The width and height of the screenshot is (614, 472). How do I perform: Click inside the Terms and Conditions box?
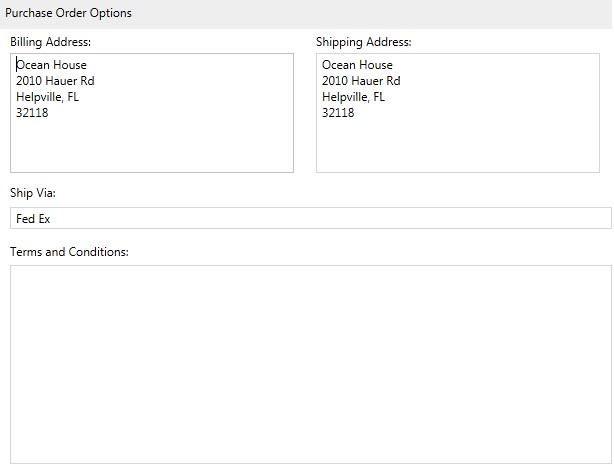coord(311,364)
